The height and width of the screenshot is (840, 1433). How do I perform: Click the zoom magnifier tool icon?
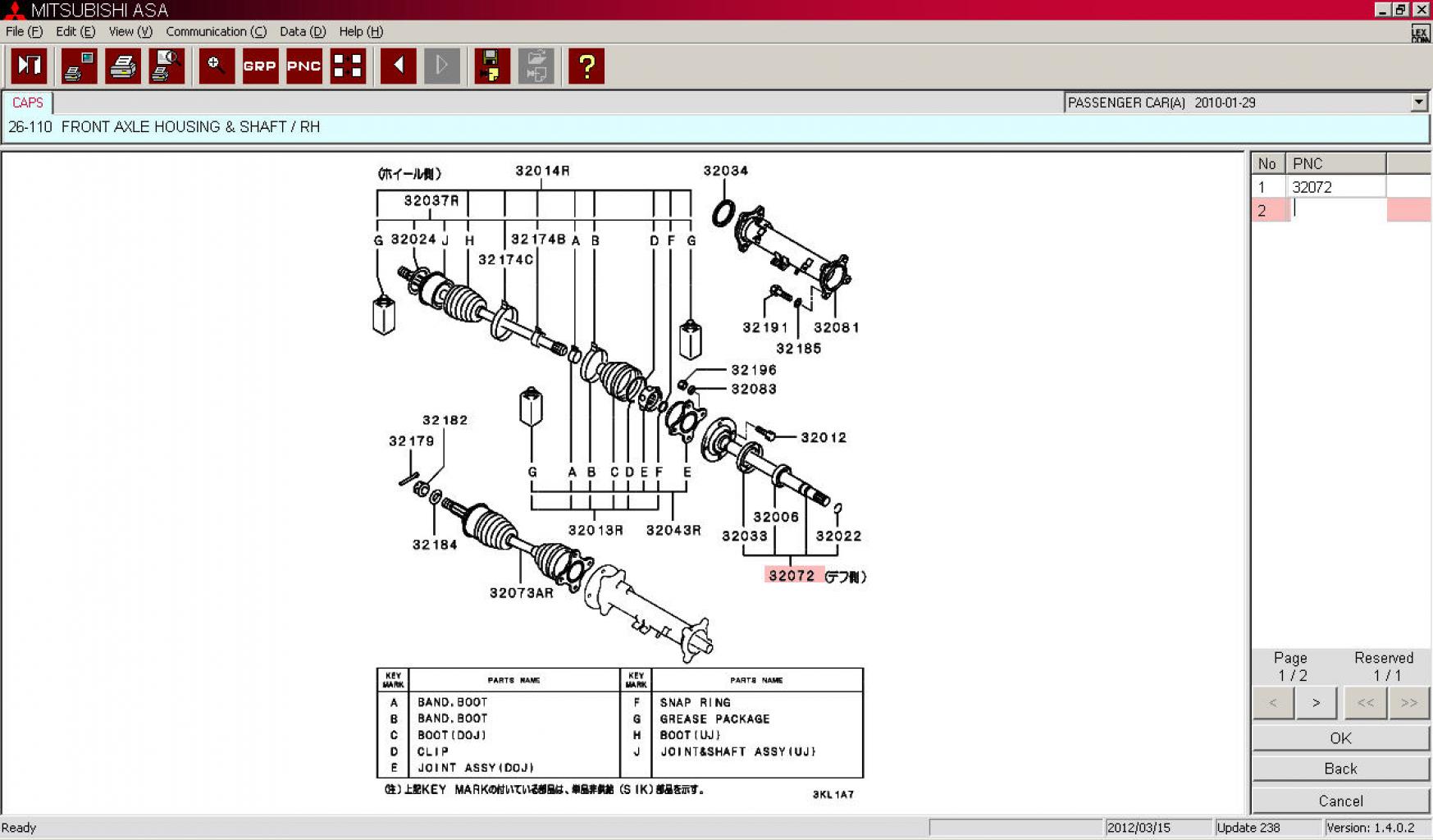point(217,66)
